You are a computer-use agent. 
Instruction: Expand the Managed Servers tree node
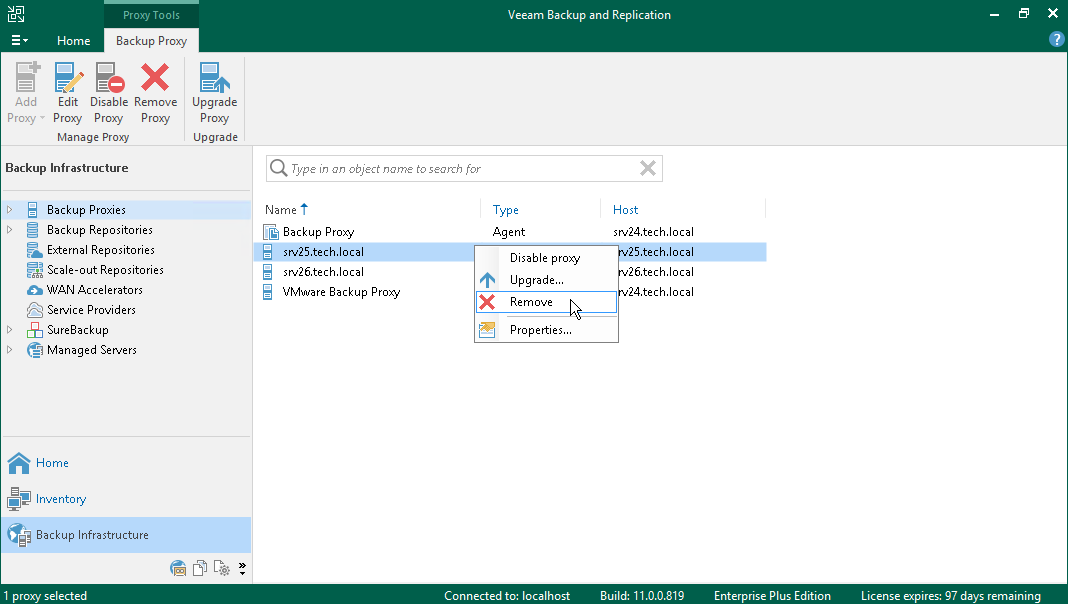pyautogui.click(x=10, y=350)
